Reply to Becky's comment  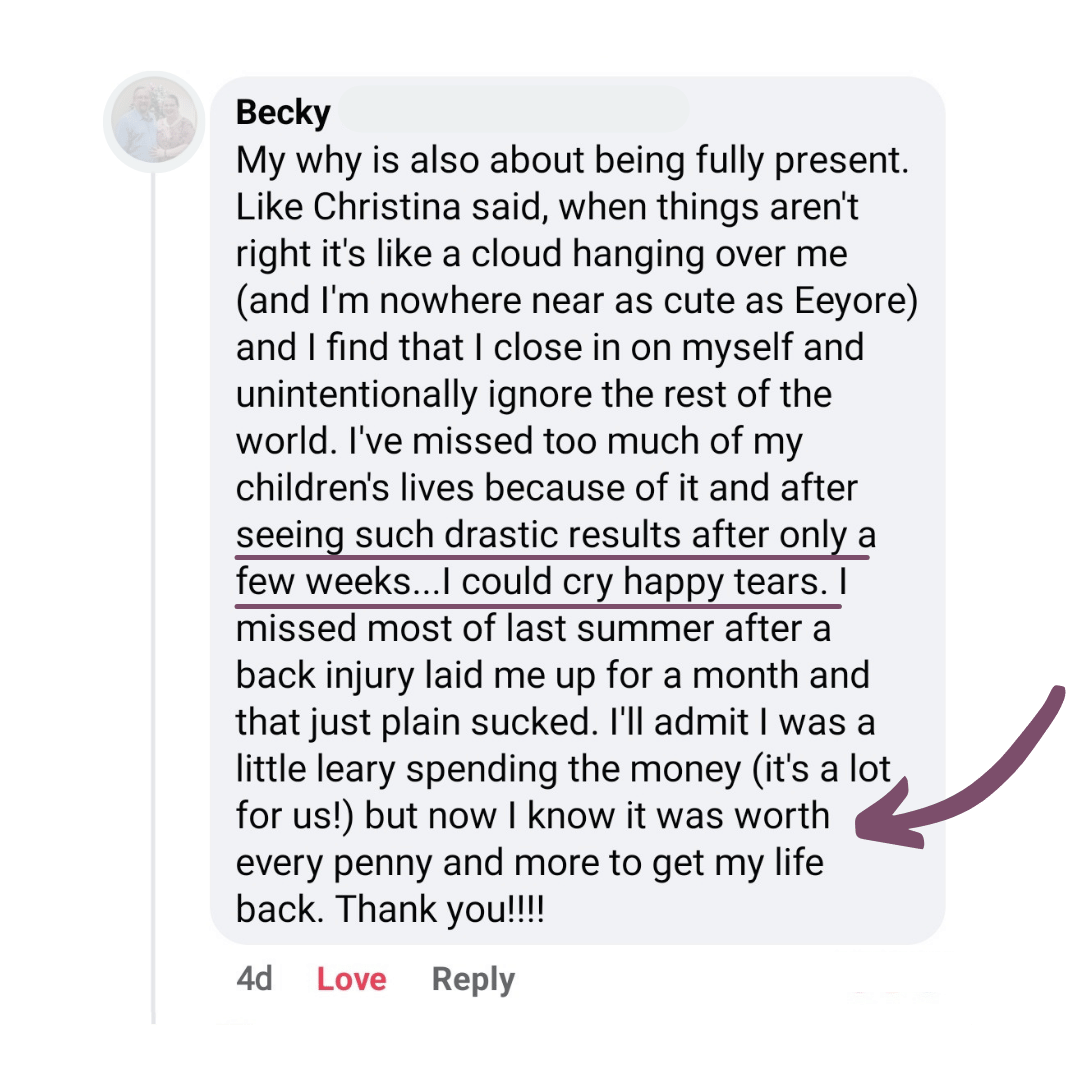(473, 980)
